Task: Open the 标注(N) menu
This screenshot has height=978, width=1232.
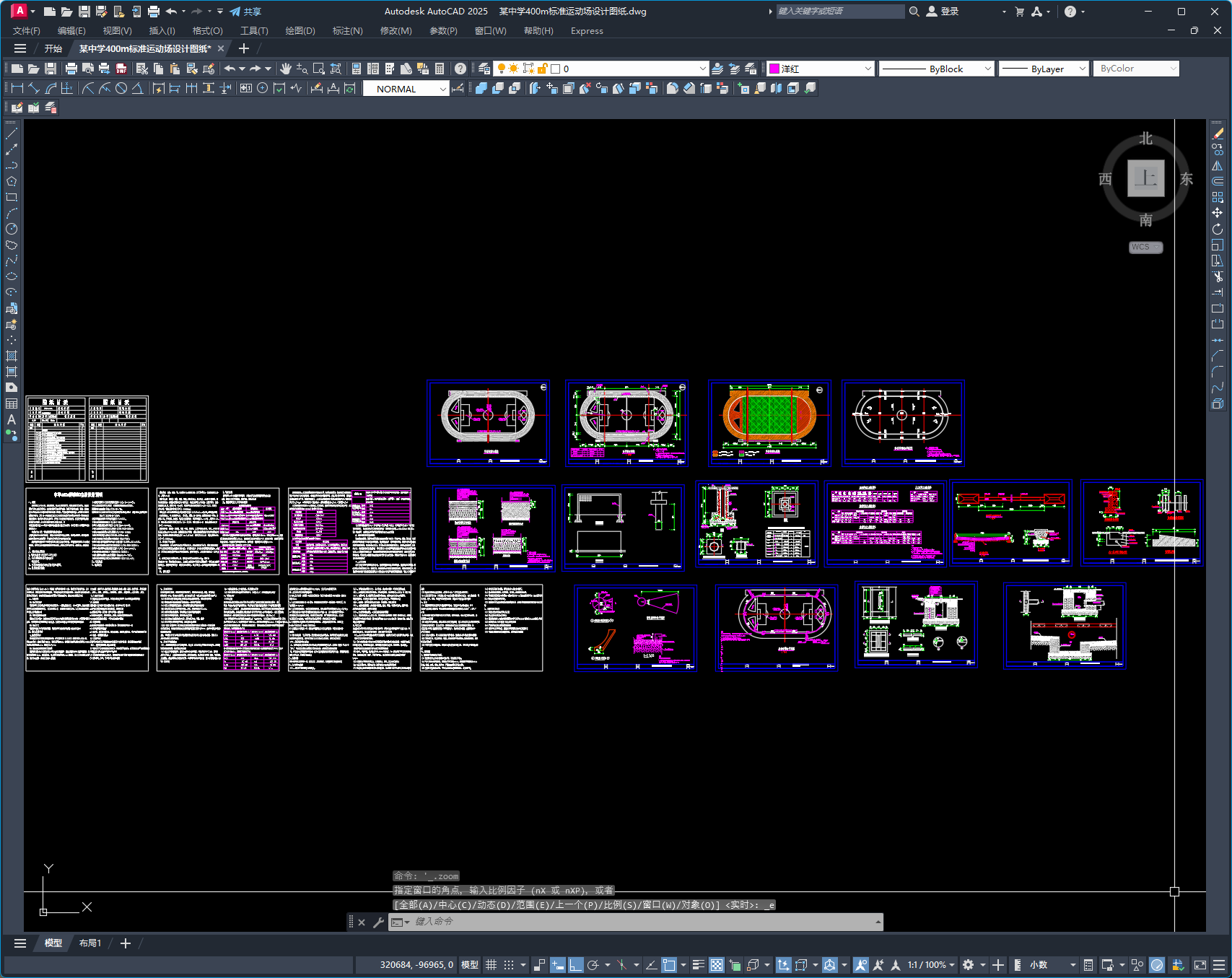Action: point(347,30)
